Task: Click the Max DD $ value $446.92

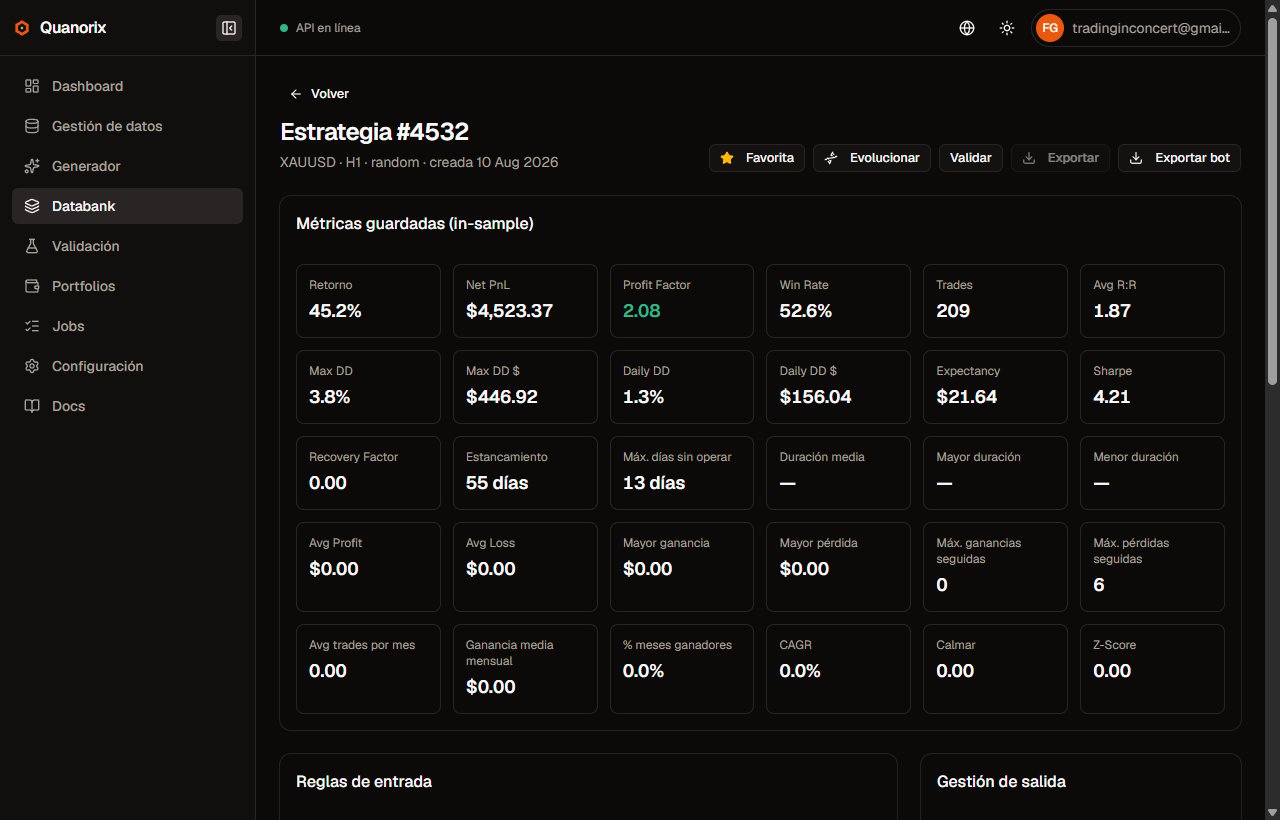Action: [x=502, y=397]
